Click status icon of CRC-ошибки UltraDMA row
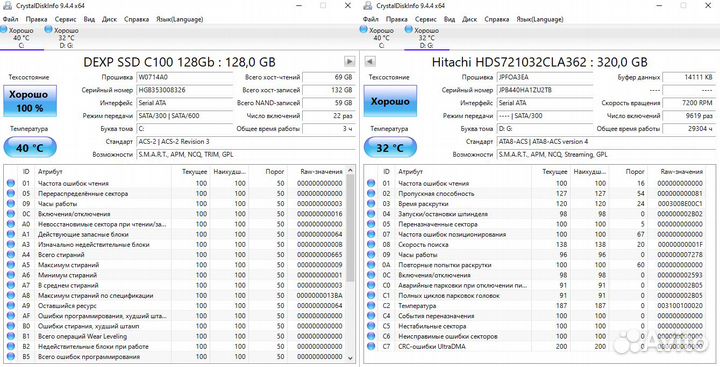The image size is (720, 367). point(371,346)
